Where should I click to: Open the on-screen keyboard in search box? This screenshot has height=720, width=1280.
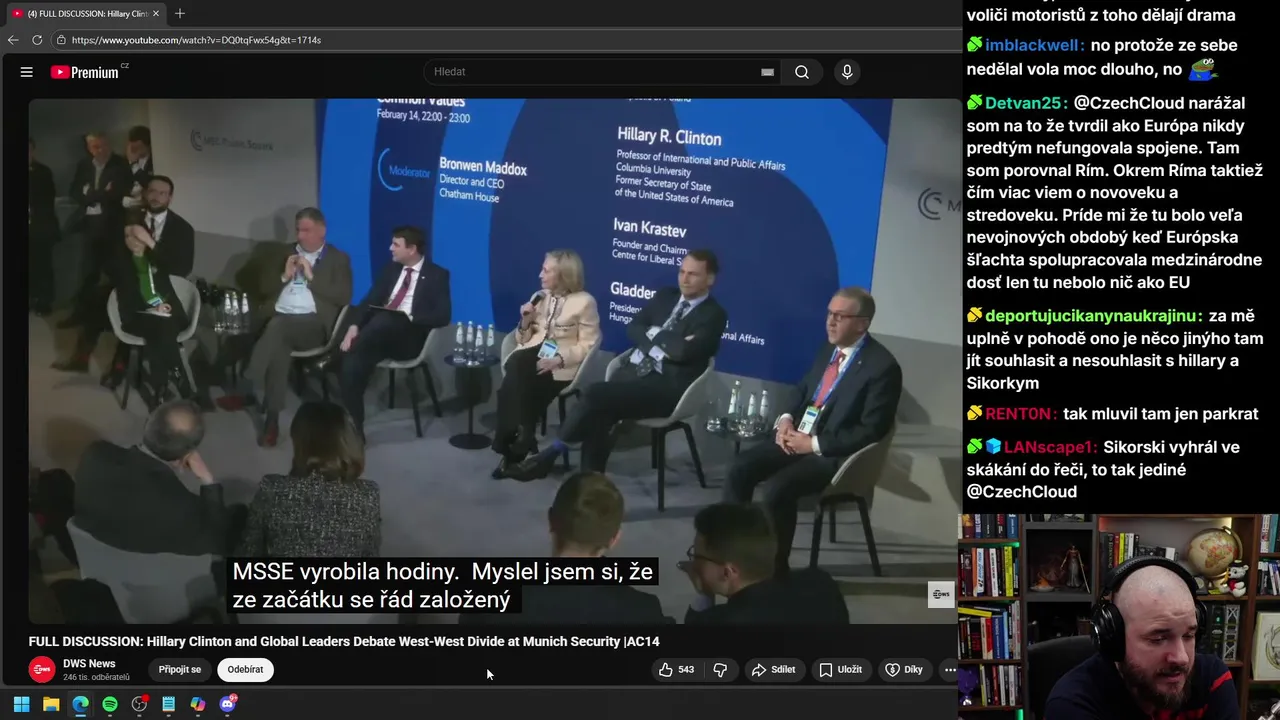[x=767, y=72]
